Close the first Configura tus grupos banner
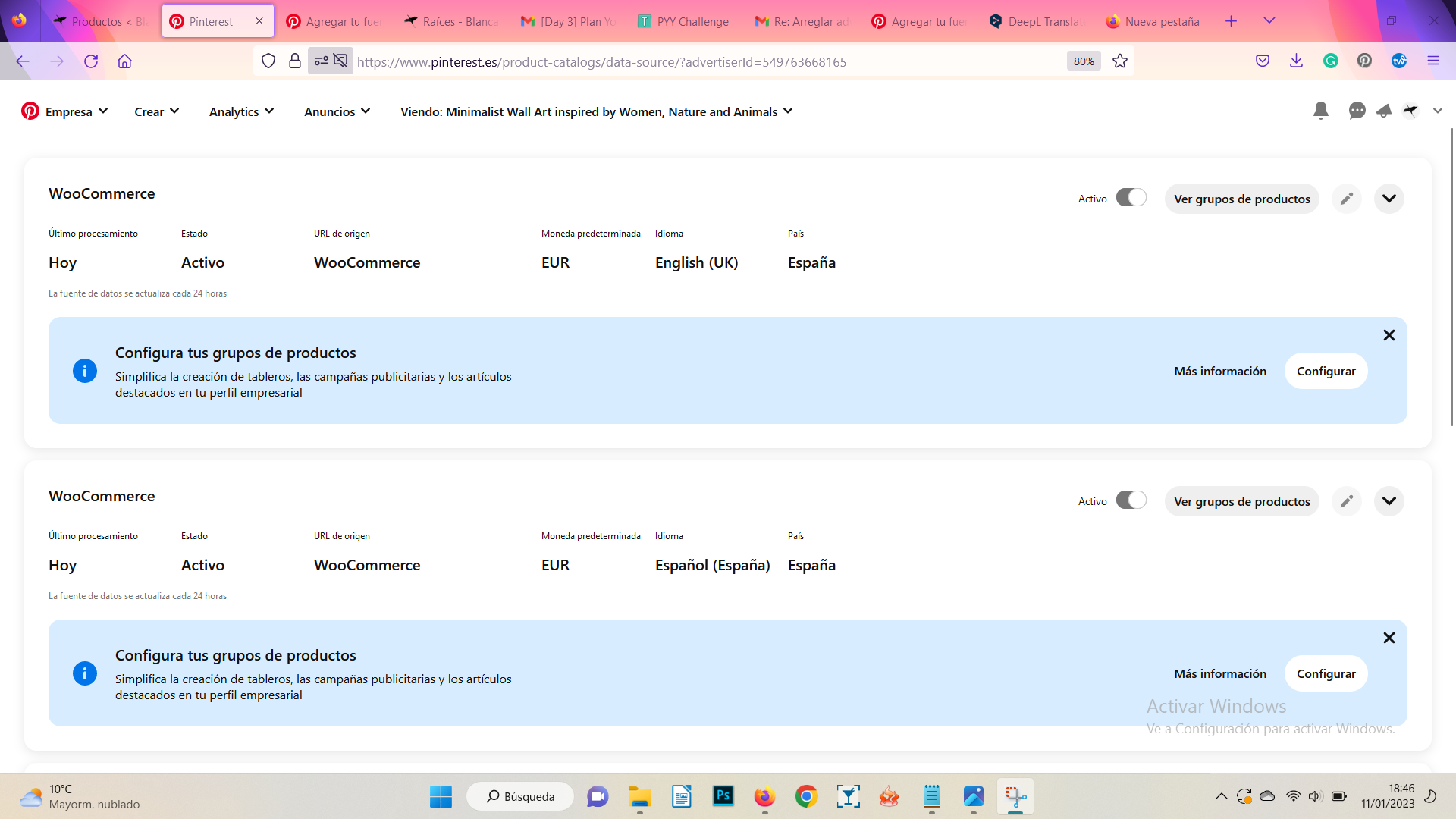1456x819 pixels. point(1389,335)
